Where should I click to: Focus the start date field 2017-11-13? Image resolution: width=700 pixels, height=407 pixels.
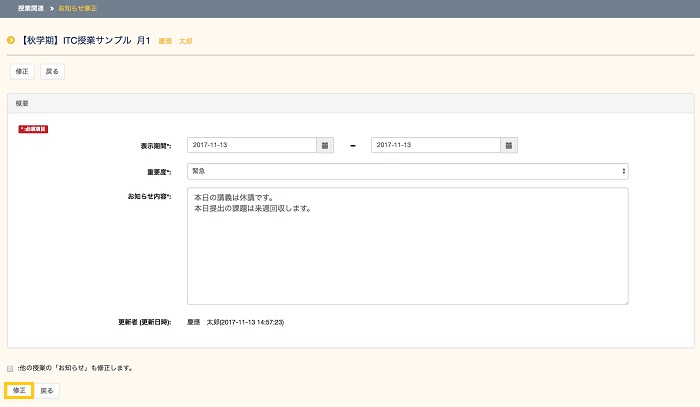(x=251, y=145)
